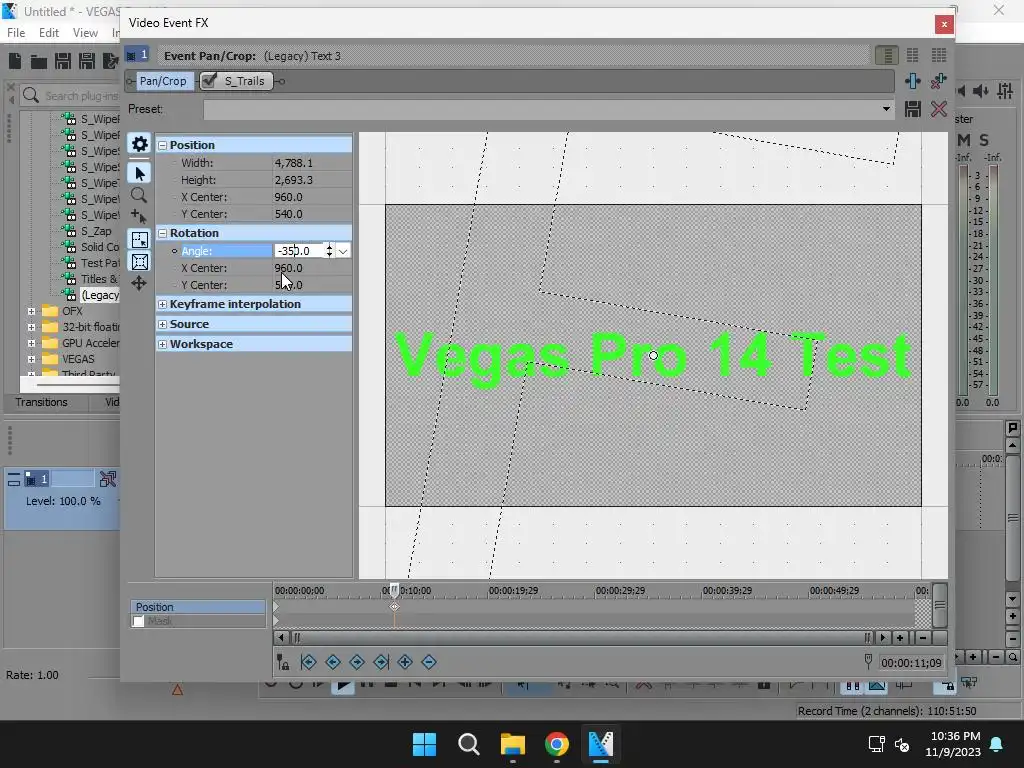1024x768 pixels.
Task: Switch to list view layout icon
Action: click(x=887, y=56)
